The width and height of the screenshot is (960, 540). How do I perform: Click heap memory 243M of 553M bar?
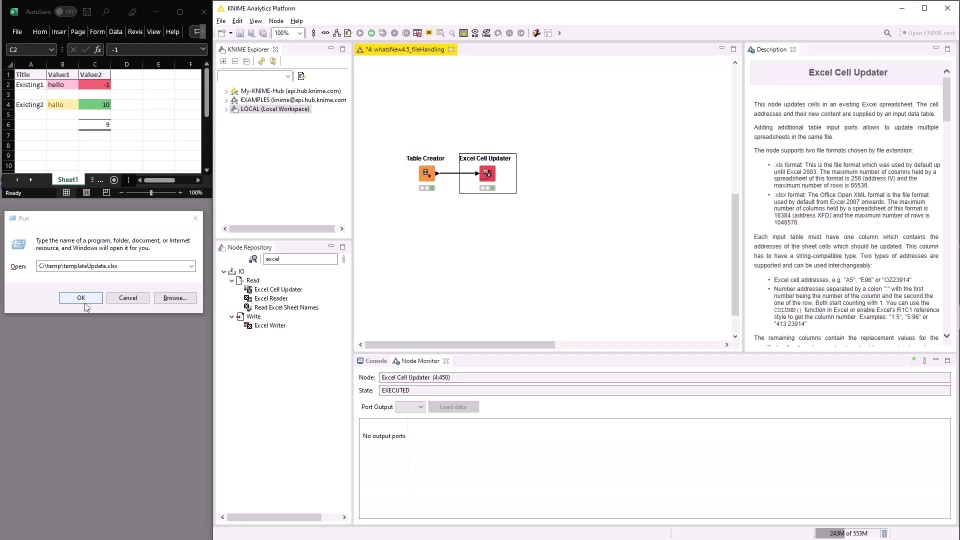click(x=847, y=534)
